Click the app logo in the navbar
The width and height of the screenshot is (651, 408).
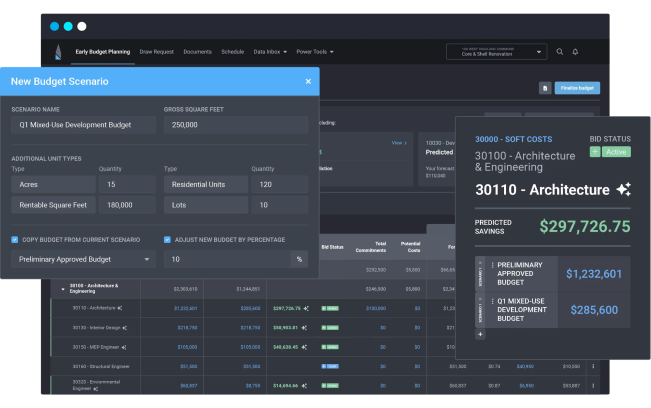(56, 51)
